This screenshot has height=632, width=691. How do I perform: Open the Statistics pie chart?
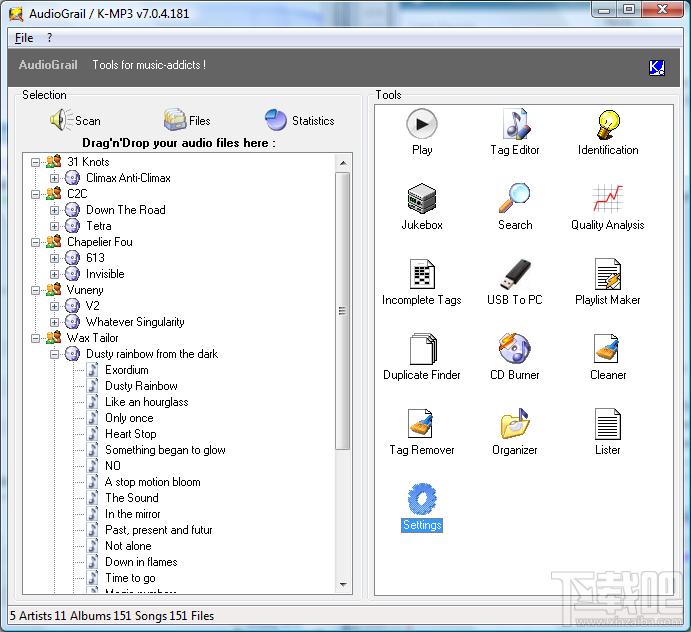pos(276,120)
